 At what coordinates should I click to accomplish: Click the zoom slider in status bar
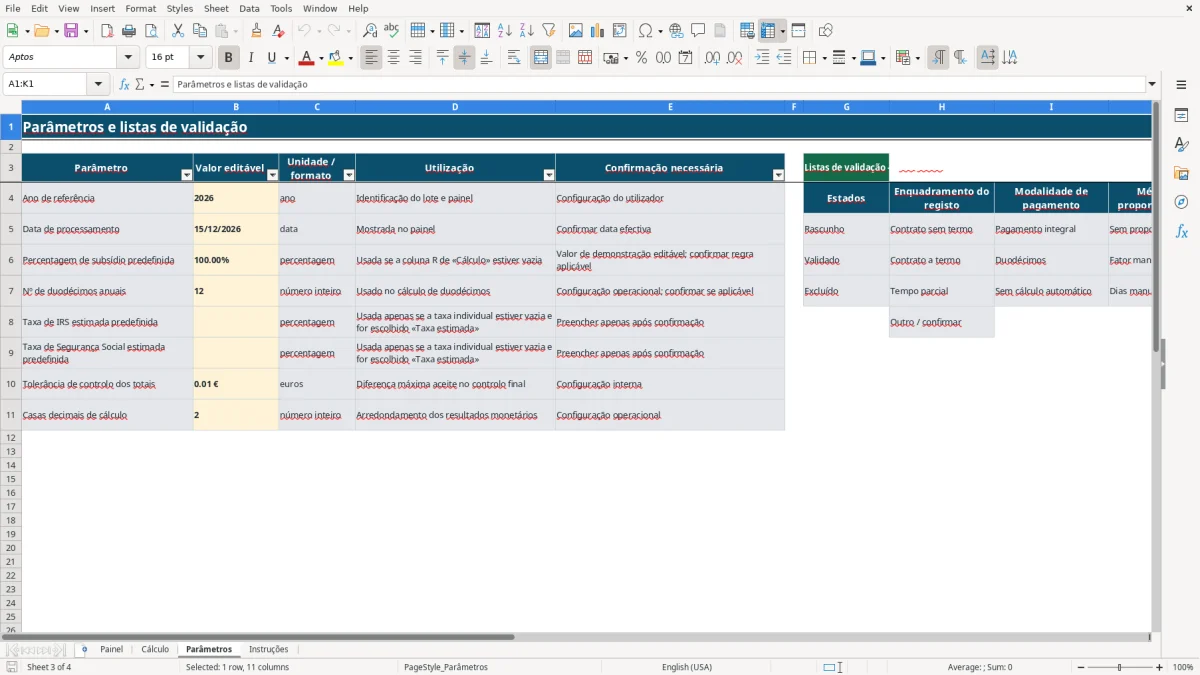1120,667
